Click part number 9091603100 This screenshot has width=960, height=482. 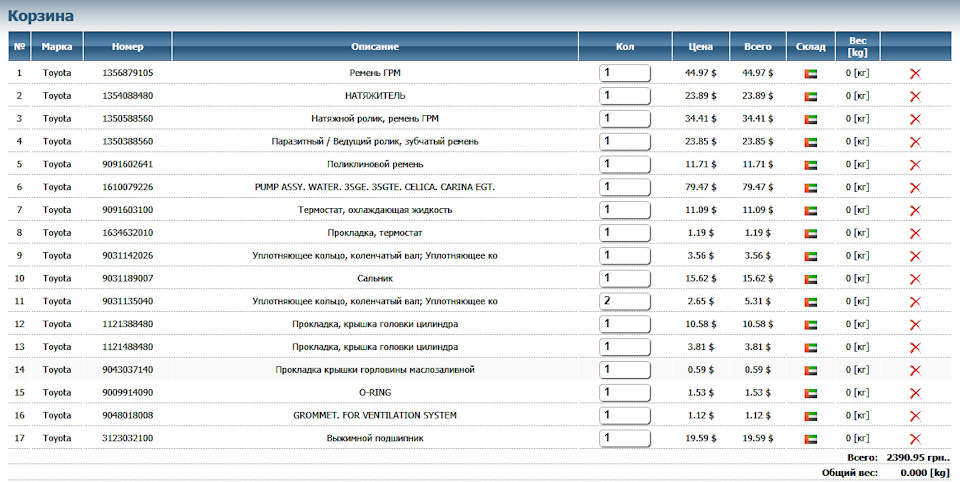127,210
